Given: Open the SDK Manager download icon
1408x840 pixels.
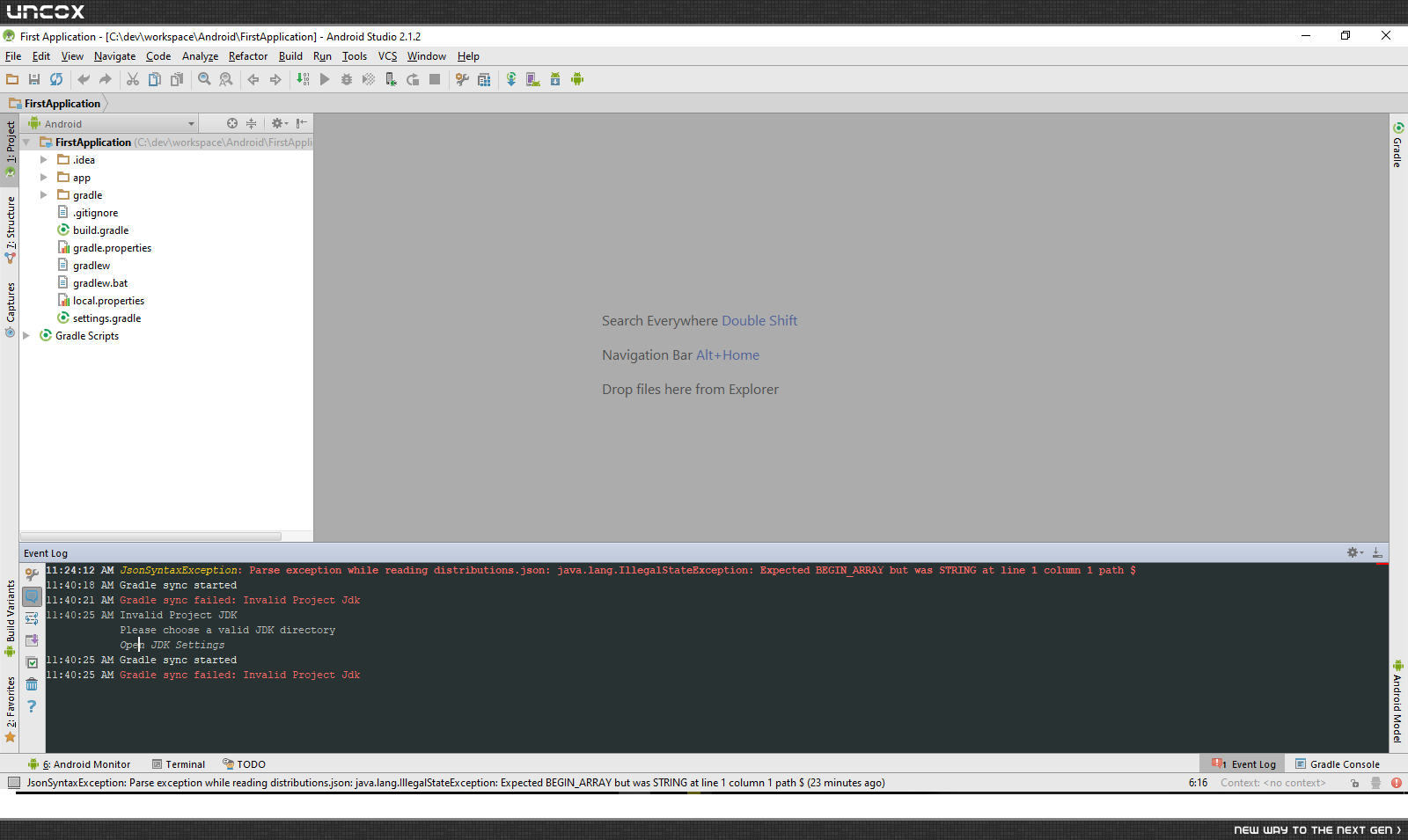Looking at the screenshot, I should point(555,79).
